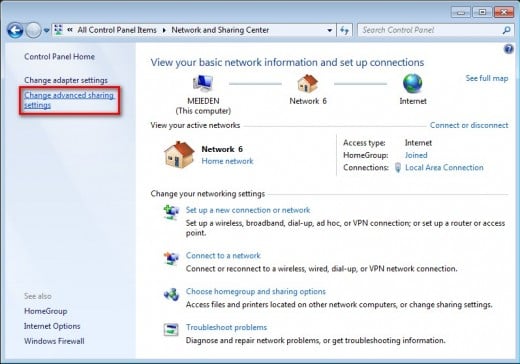This screenshot has width=520, height=364.
Task: Open Set up a new connection or network
Action: 248,210
